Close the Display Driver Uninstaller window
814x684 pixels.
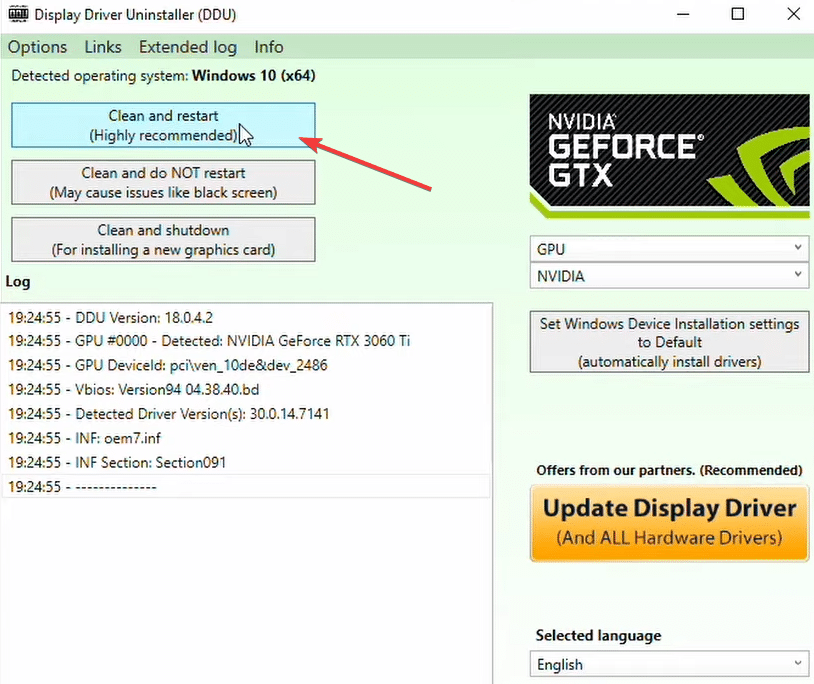pyautogui.click(x=793, y=15)
